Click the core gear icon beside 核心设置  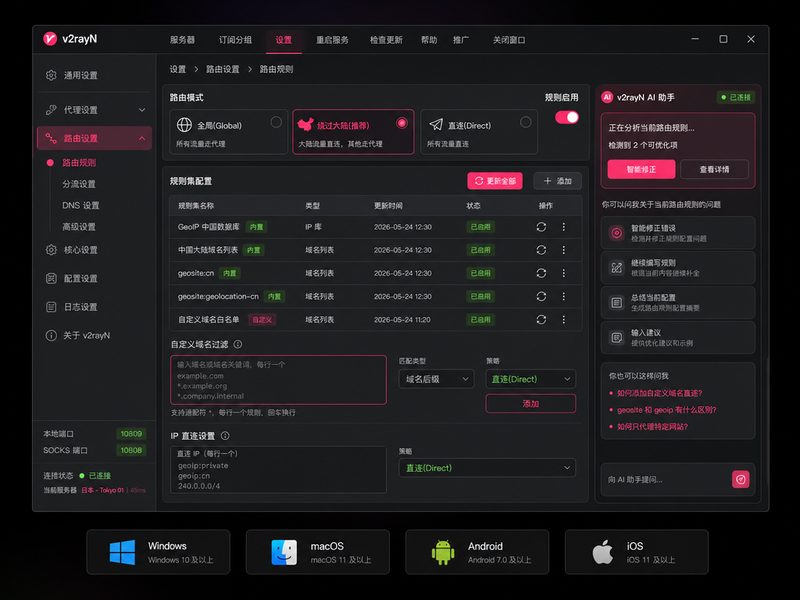click(x=51, y=250)
